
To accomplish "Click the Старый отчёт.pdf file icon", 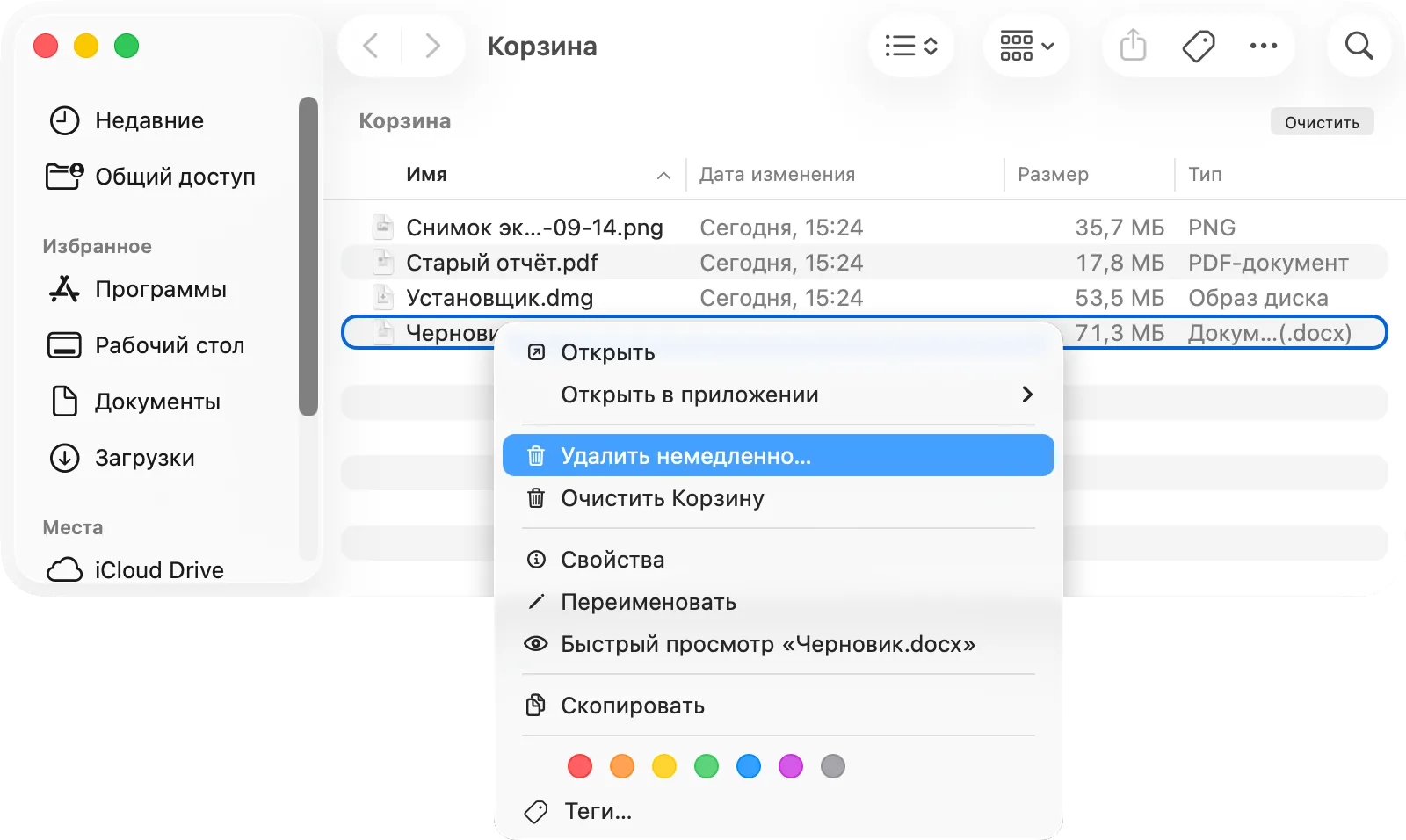I will point(383,263).
